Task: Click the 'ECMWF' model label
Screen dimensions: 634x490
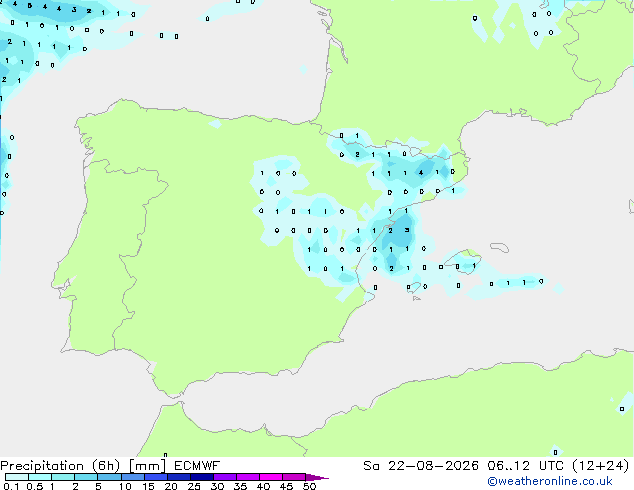Action: click(197, 466)
